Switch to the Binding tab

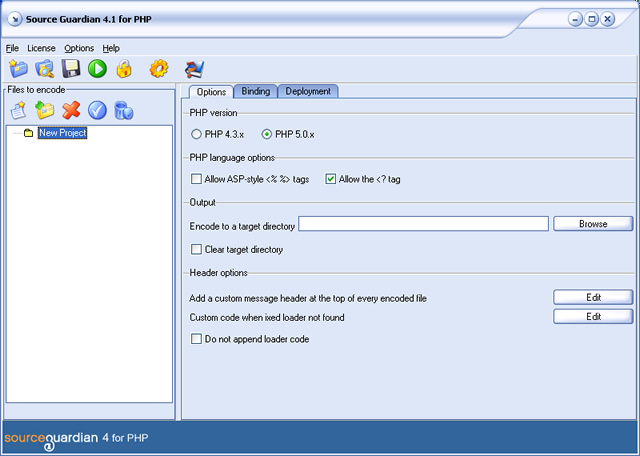(256, 91)
